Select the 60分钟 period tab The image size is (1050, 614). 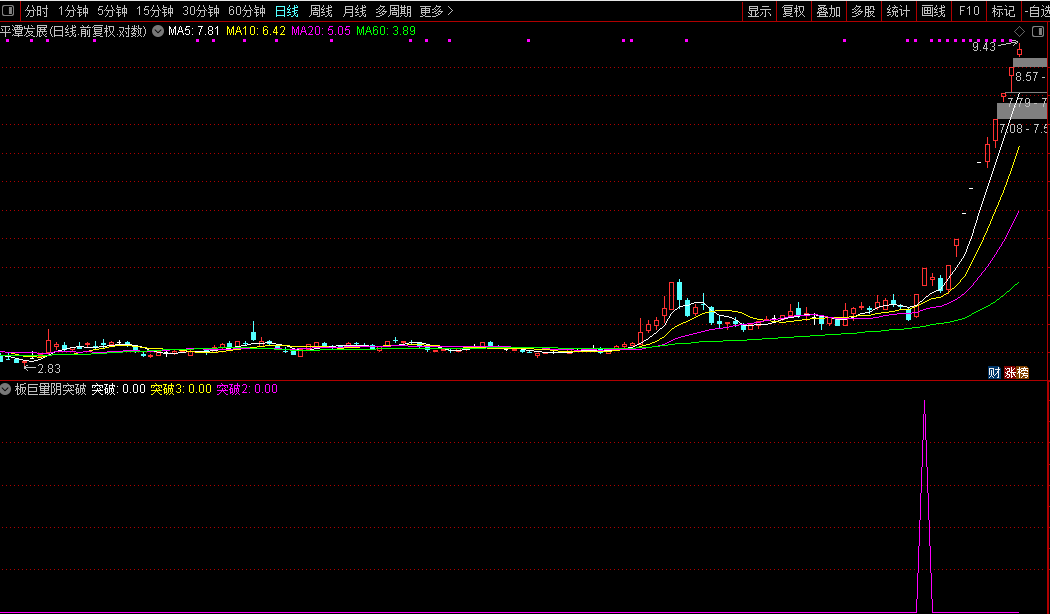[246, 11]
